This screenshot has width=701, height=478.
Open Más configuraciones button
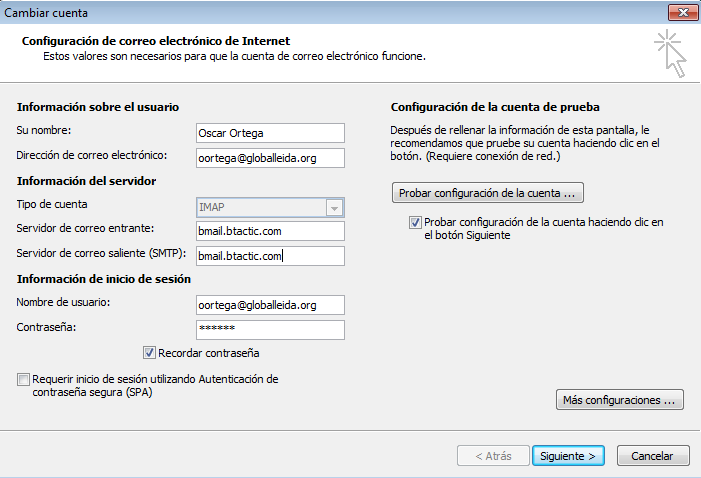coord(620,400)
